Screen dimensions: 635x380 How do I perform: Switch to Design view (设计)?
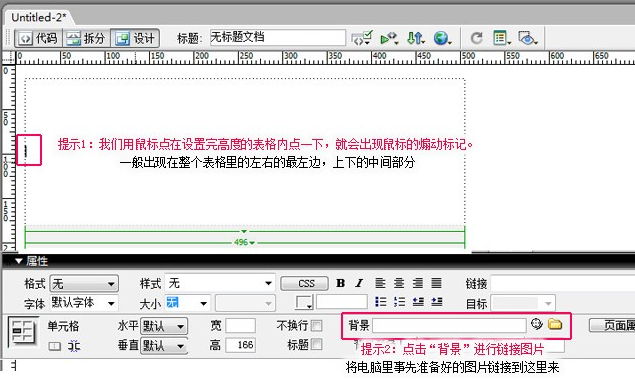coord(134,38)
